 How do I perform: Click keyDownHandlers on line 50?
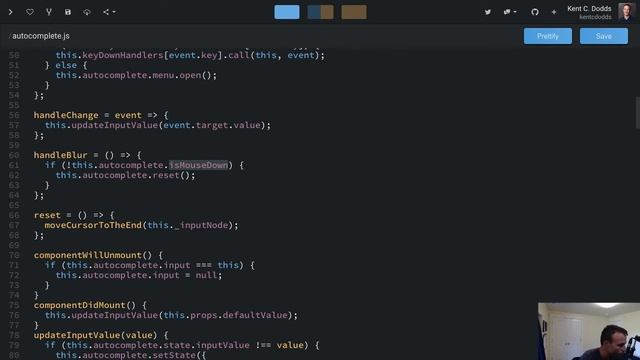[122, 55]
